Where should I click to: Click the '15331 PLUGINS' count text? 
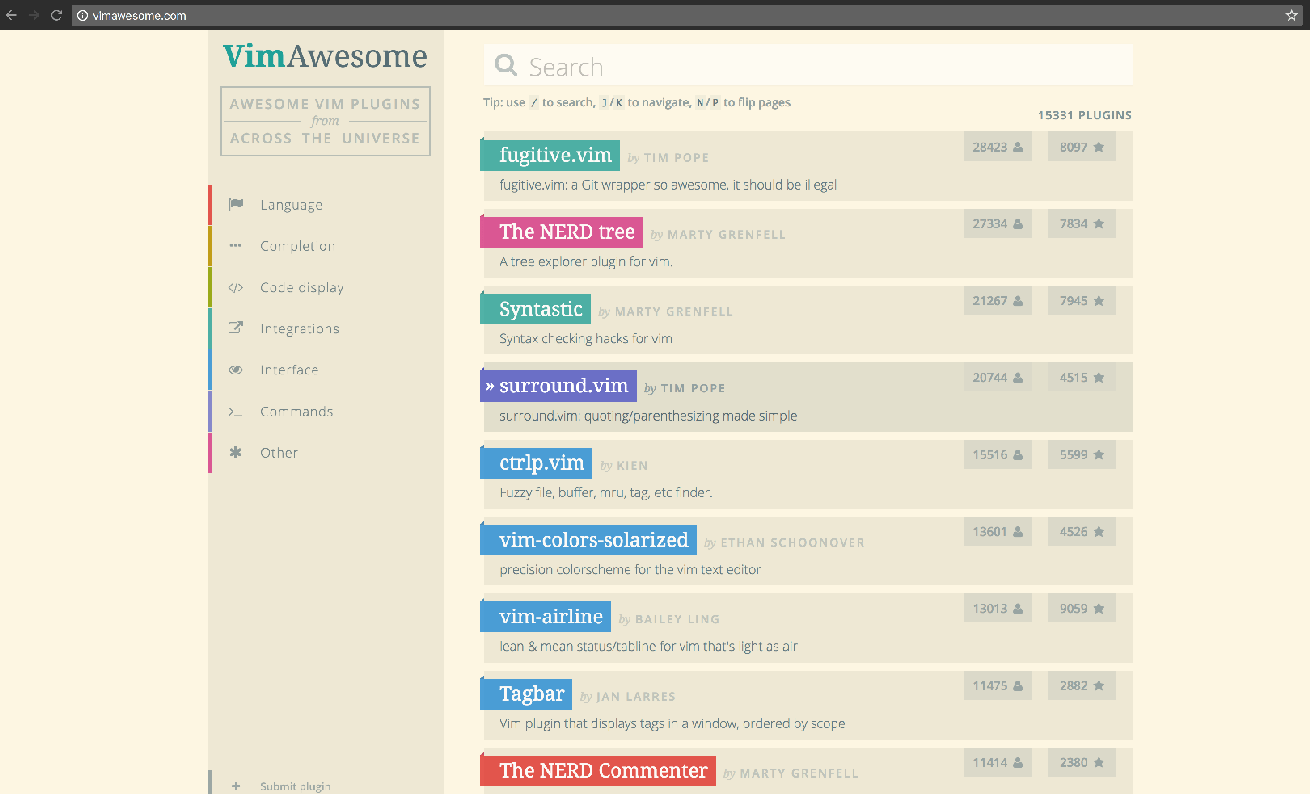pyautogui.click(x=1085, y=115)
